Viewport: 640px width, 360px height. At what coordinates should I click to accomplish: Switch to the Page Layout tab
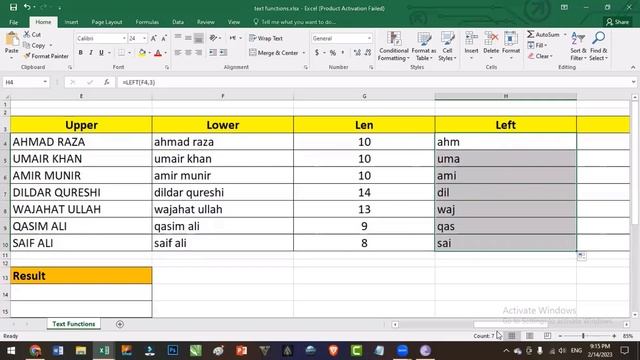point(107,22)
